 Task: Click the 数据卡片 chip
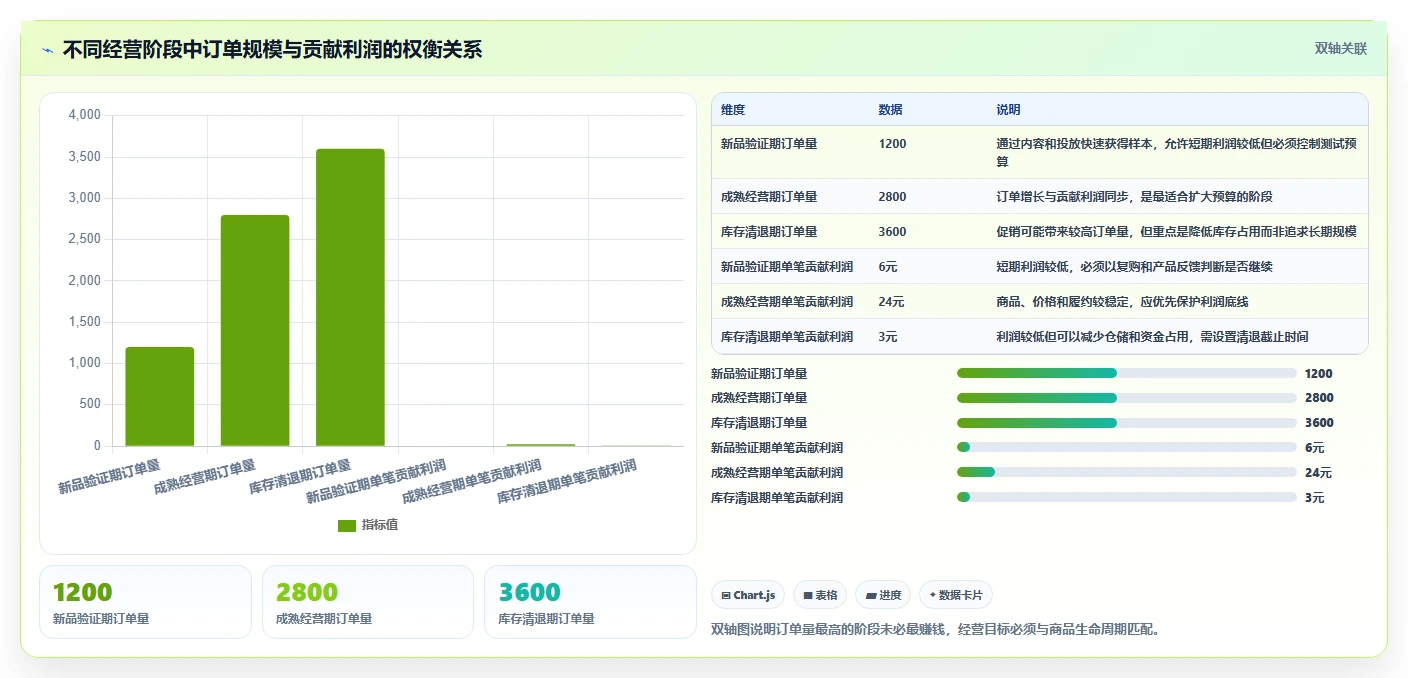click(x=956, y=595)
